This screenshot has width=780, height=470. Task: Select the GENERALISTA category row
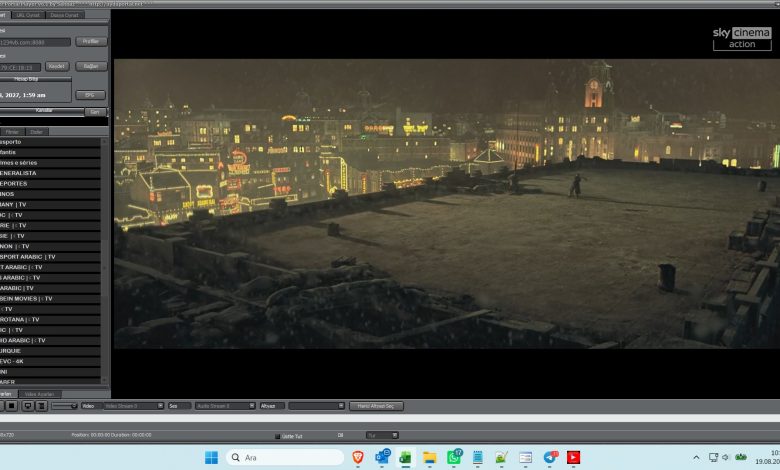pyautogui.click(x=50, y=173)
